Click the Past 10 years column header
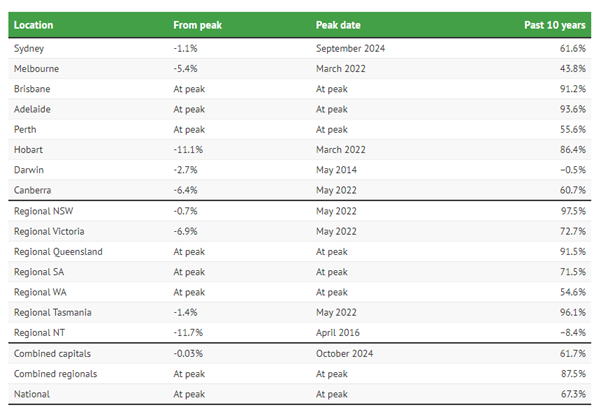This screenshot has height=412, width=601. [555, 25]
